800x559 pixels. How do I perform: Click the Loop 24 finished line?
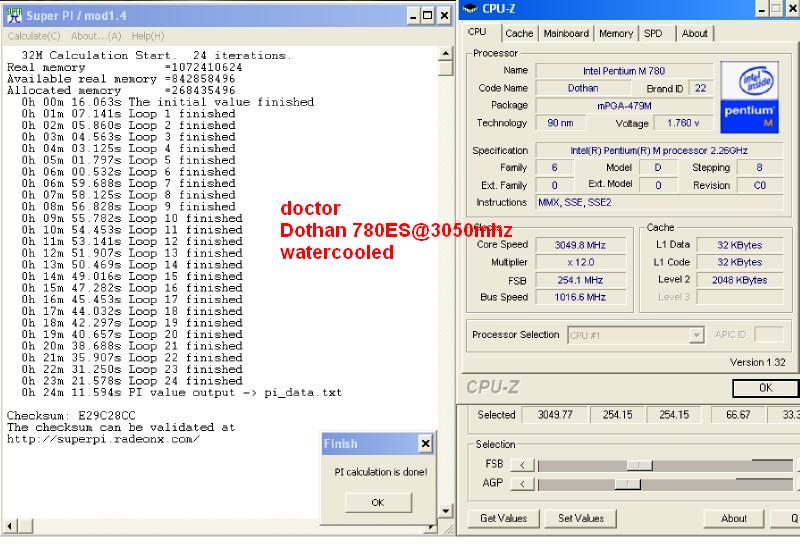132,381
